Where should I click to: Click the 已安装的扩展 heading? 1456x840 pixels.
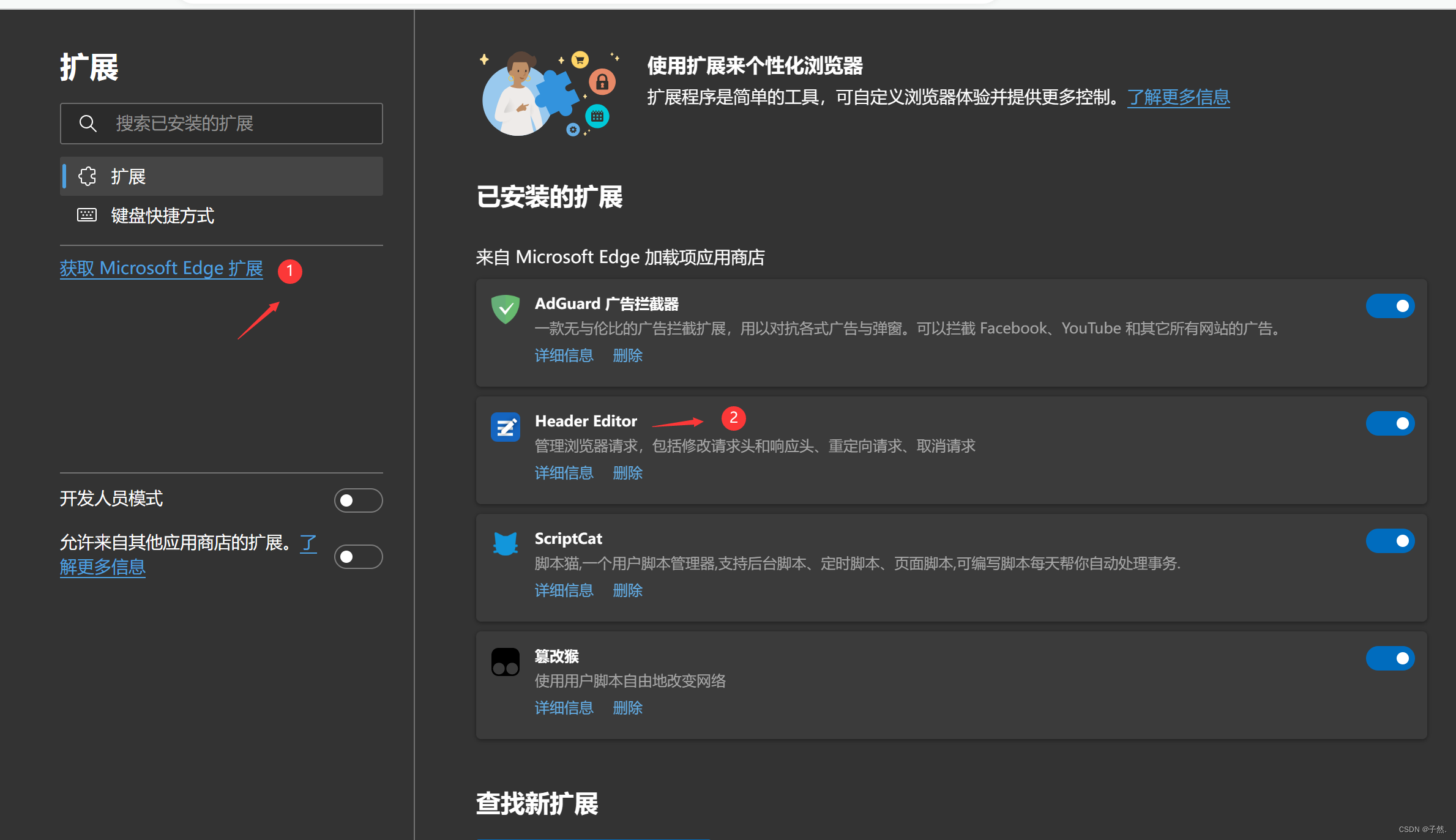(x=550, y=197)
